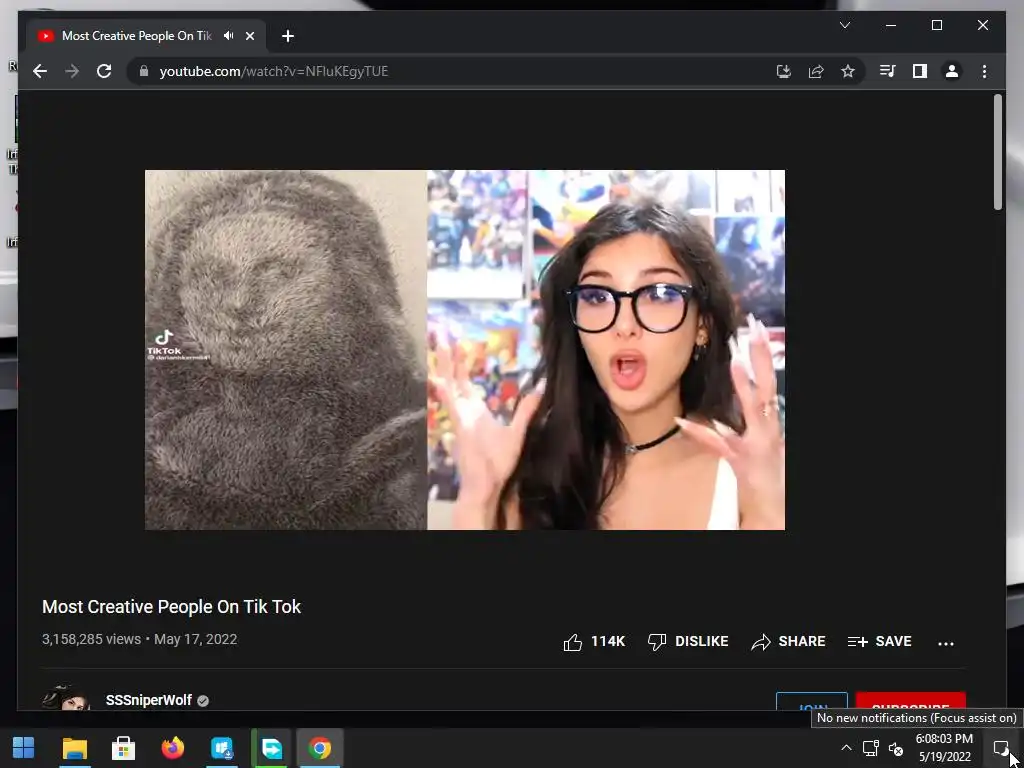Show hidden system tray icons
Image resolution: width=1024 pixels, height=768 pixels.
click(846, 748)
